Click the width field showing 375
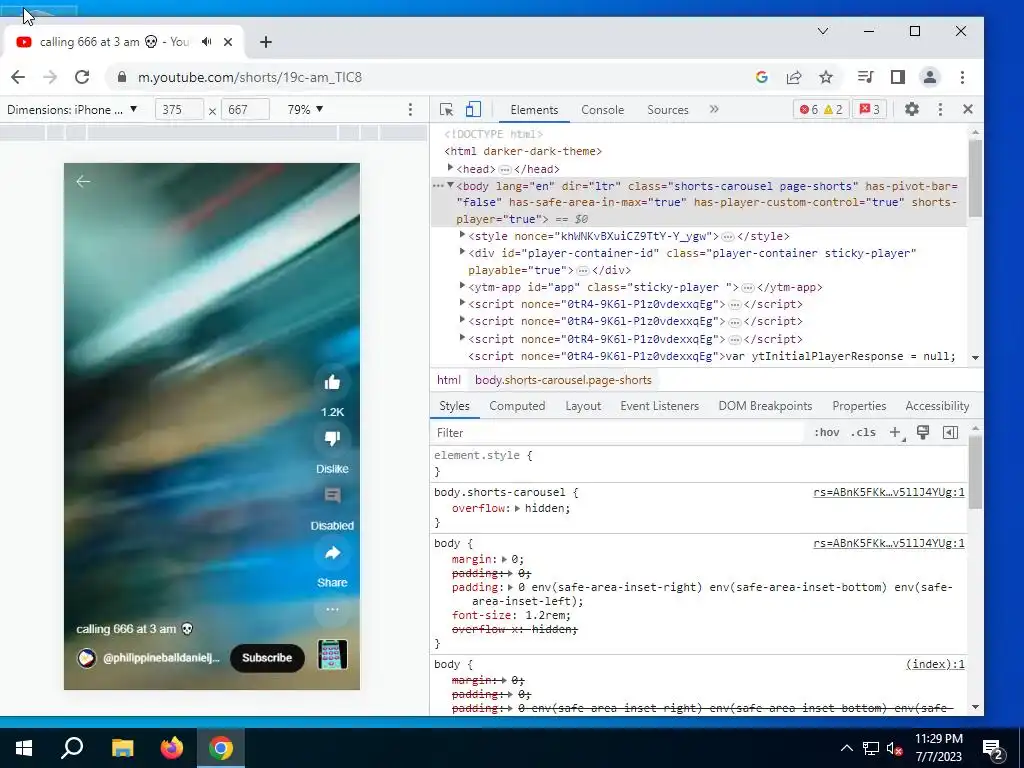 (x=179, y=110)
